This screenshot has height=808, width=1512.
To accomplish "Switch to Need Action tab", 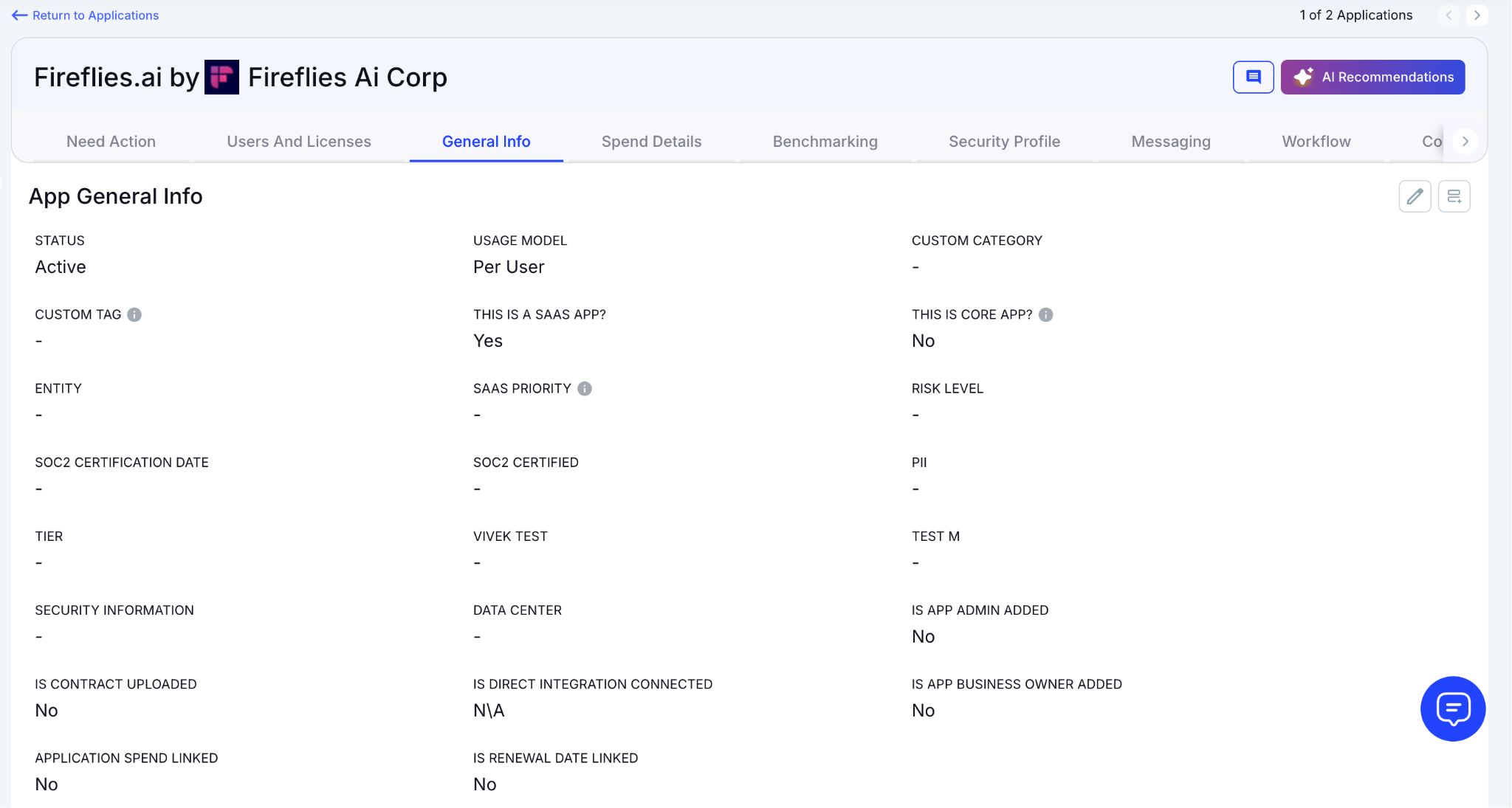I will 111,142.
